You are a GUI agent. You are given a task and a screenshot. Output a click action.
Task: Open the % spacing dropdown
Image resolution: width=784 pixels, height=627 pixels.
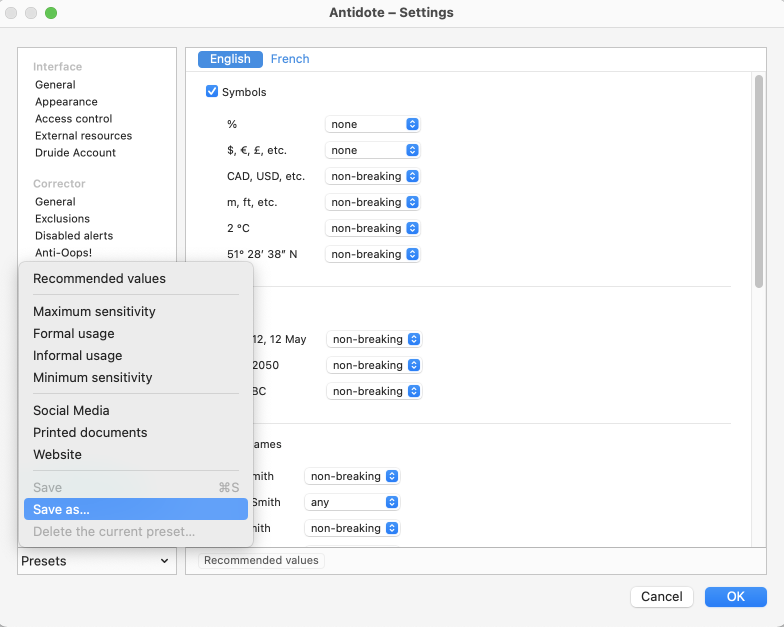[x=372, y=124]
